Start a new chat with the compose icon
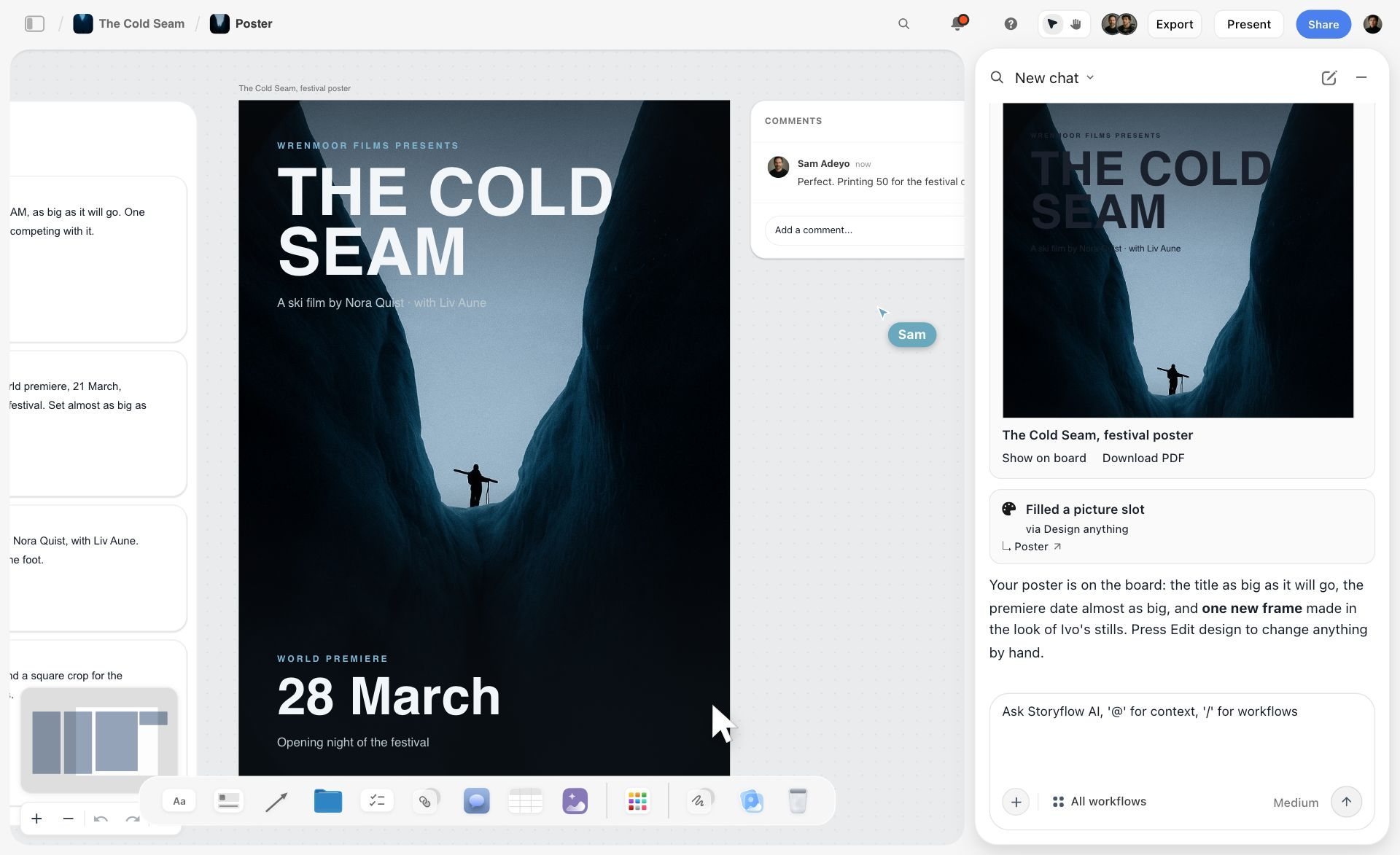This screenshot has height=855, width=1400. [1329, 78]
